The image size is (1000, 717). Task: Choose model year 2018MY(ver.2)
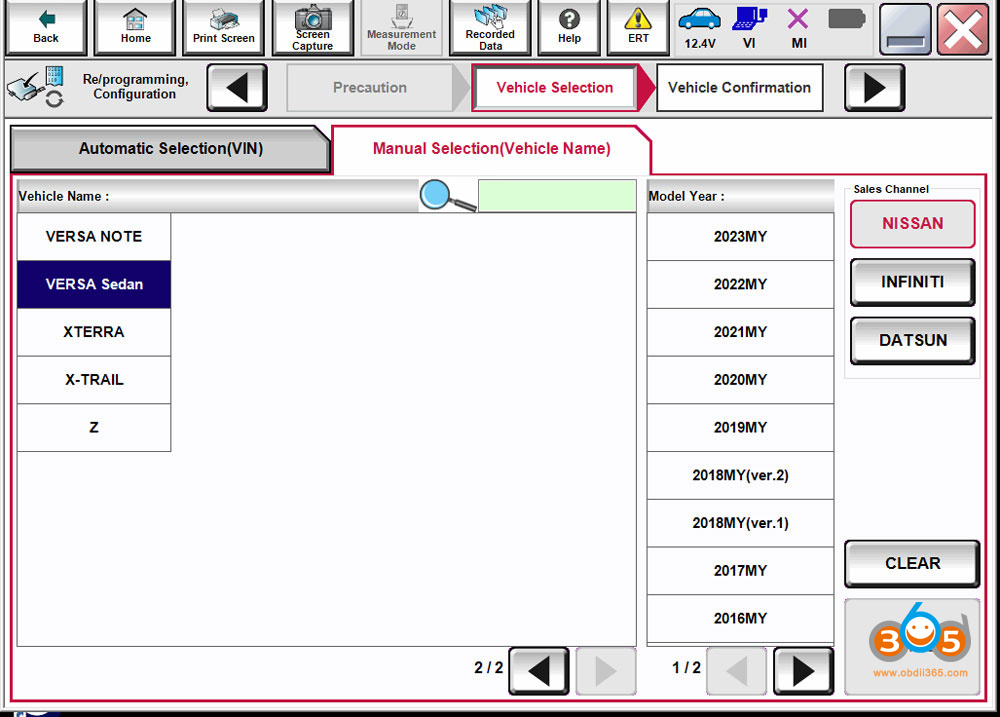click(x=740, y=476)
